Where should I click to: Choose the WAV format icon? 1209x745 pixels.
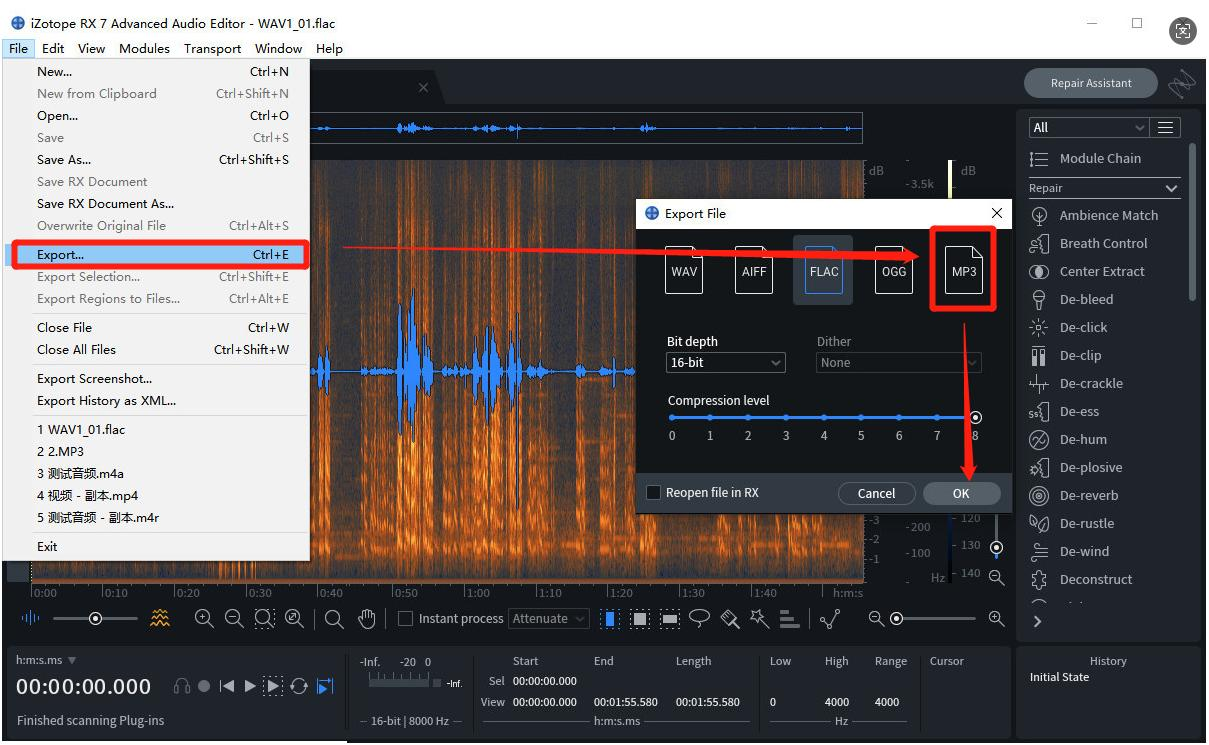coord(684,270)
